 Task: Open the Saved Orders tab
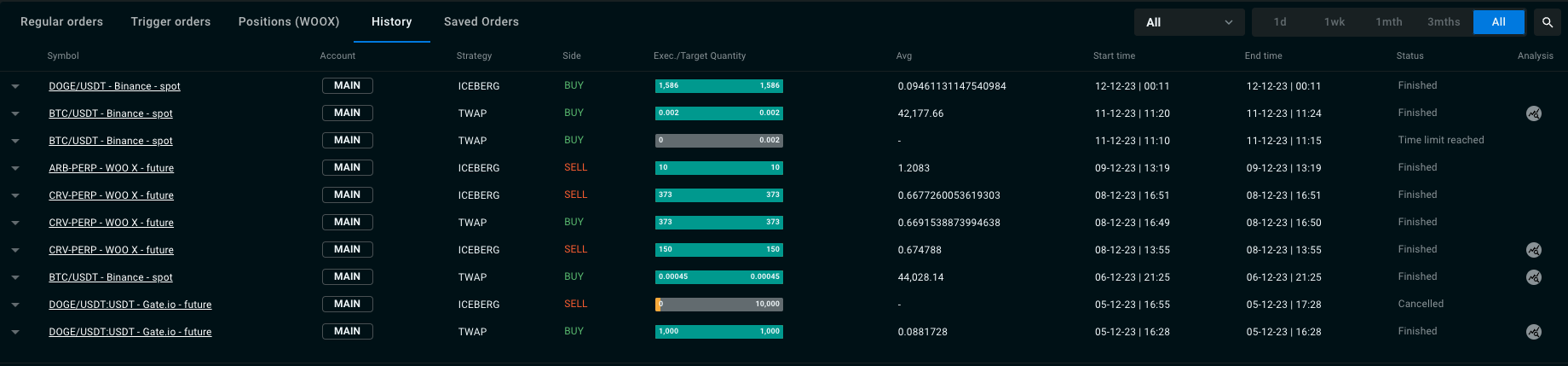coord(481,21)
